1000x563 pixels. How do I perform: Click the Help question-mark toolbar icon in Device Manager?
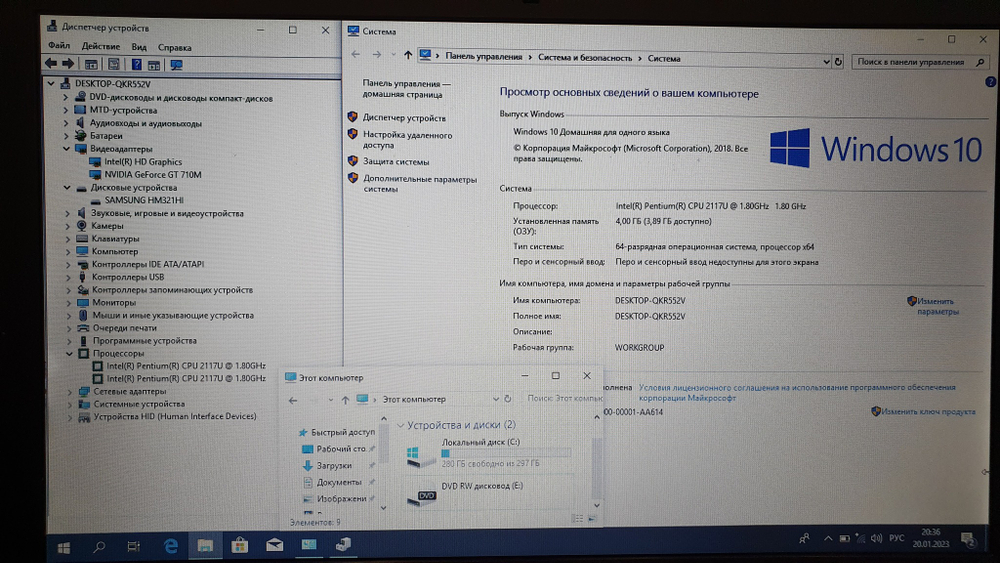point(136,64)
